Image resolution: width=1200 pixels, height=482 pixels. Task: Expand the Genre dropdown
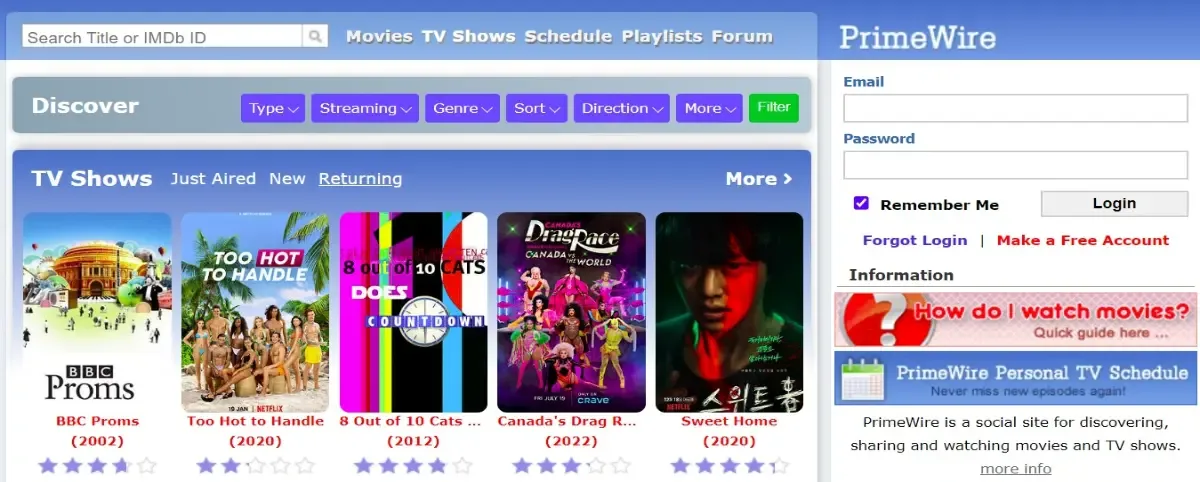point(463,108)
